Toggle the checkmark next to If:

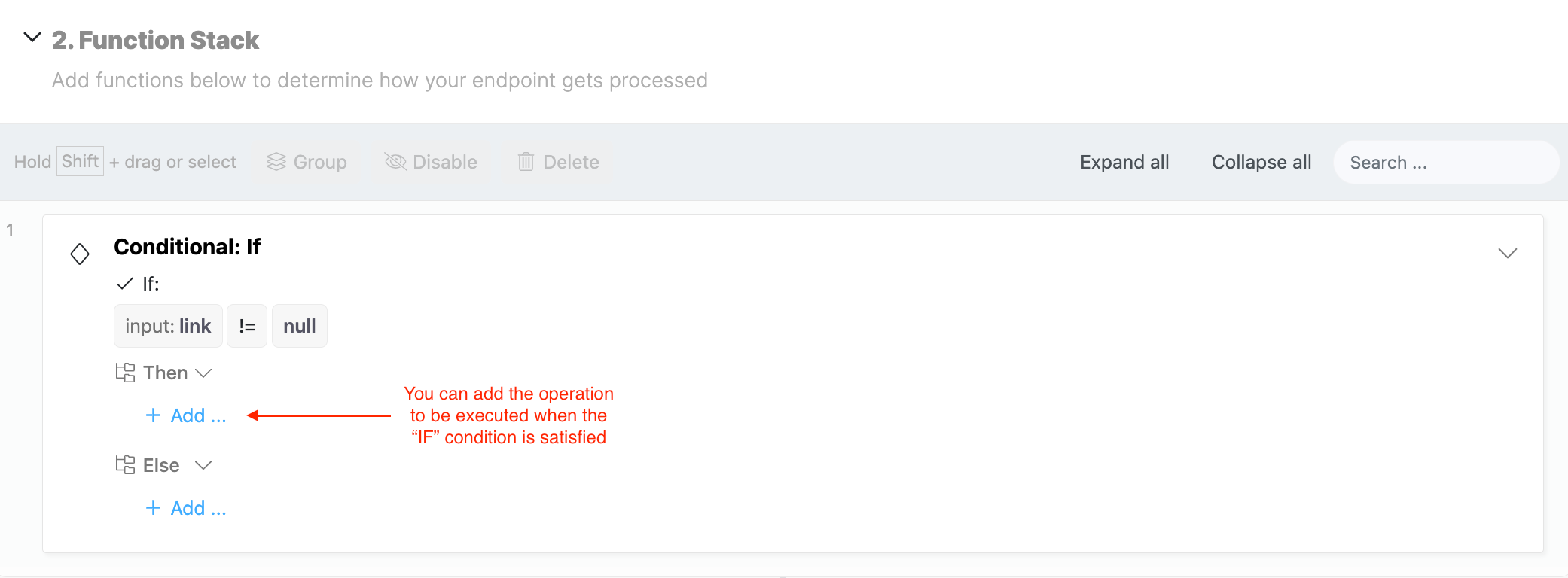125,284
